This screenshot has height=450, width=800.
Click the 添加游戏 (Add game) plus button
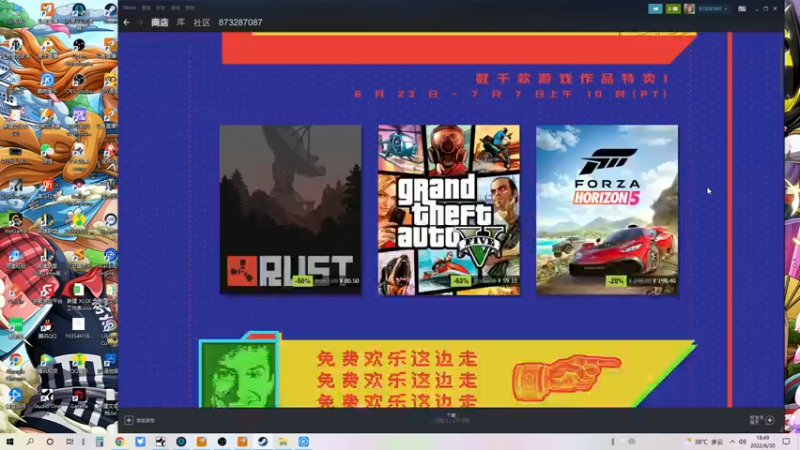[x=129, y=420]
